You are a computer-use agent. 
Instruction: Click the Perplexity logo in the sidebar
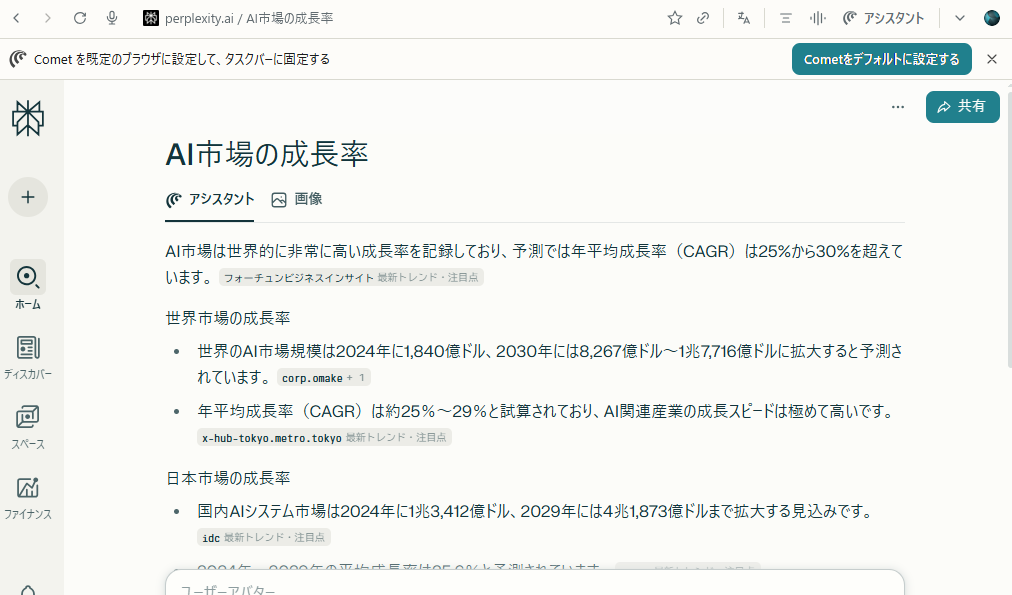[x=28, y=118]
